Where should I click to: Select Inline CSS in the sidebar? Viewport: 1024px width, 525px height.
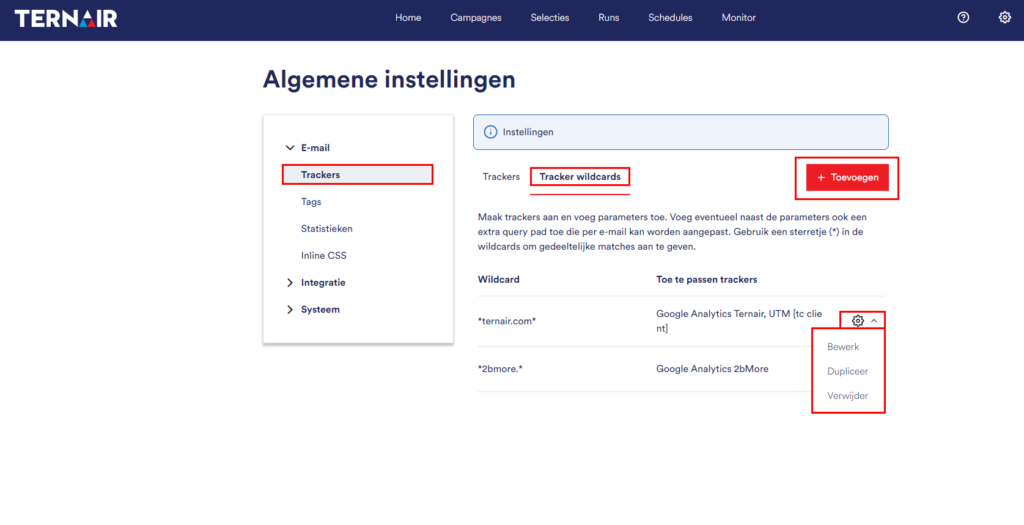(x=323, y=255)
